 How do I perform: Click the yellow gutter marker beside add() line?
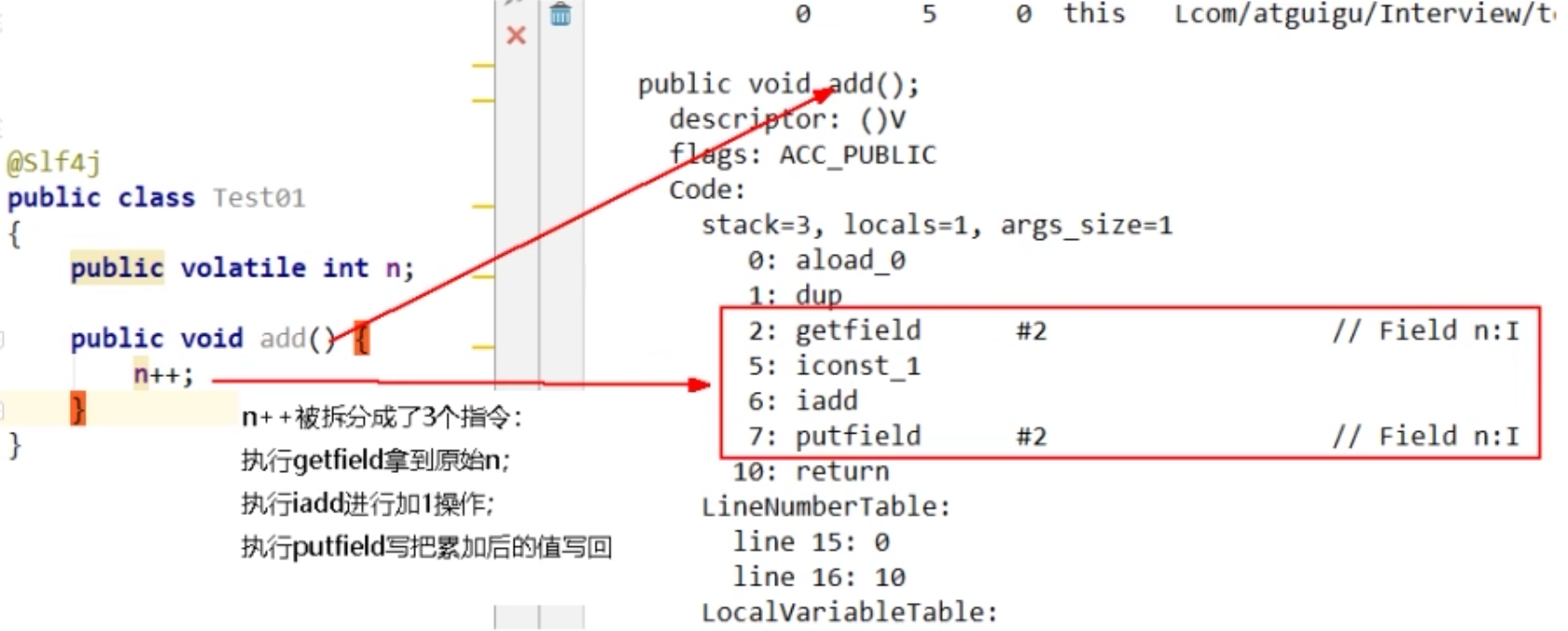(483, 346)
